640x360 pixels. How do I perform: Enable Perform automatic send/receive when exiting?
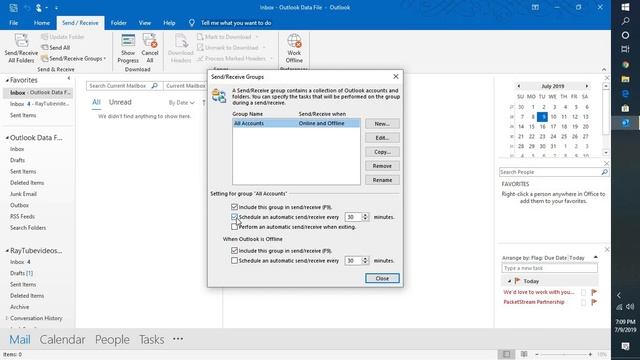(x=234, y=227)
